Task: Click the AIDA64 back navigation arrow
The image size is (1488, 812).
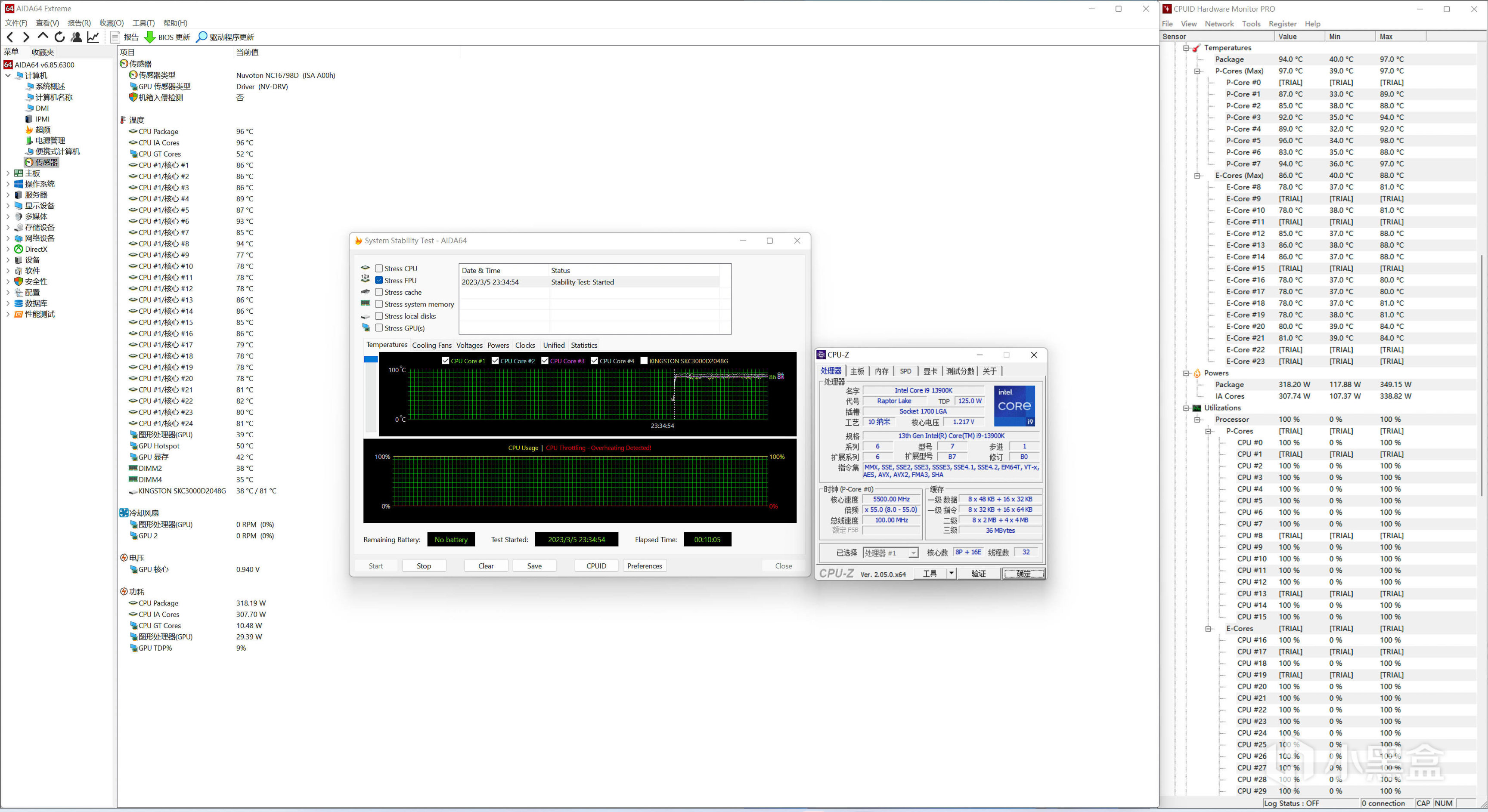Action: (x=10, y=37)
